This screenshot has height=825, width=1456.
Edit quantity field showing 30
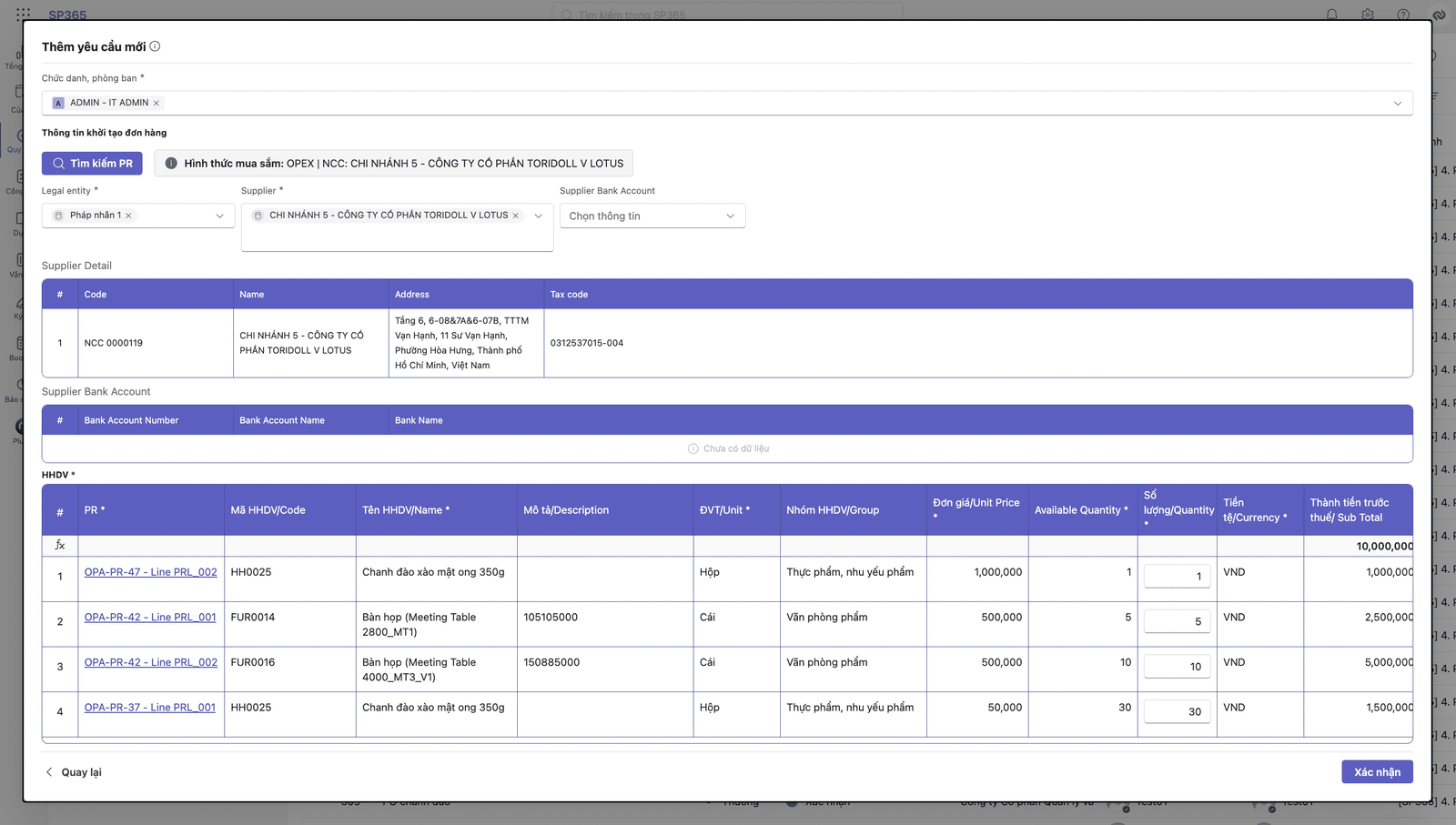(1177, 711)
